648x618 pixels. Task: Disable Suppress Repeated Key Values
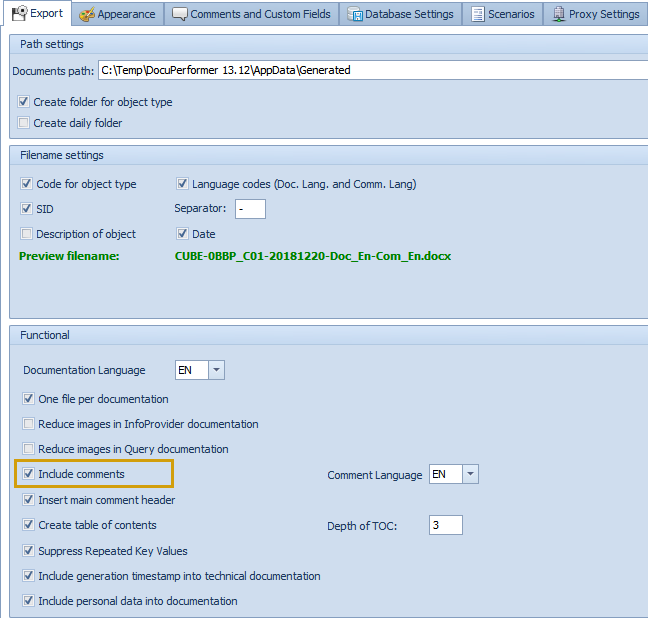pyautogui.click(x=29, y=551)
